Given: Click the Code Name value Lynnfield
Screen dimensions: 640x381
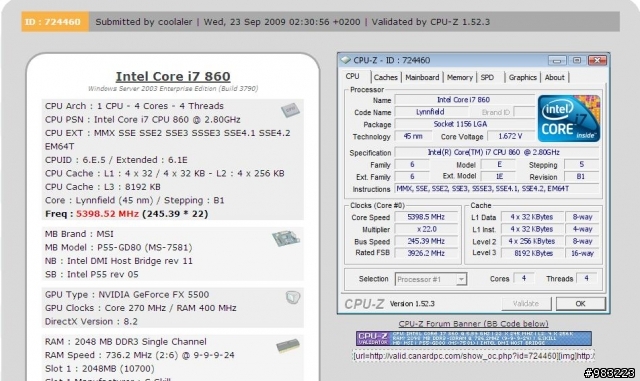Looking at the screenshot, I should (x=430, y=111).
